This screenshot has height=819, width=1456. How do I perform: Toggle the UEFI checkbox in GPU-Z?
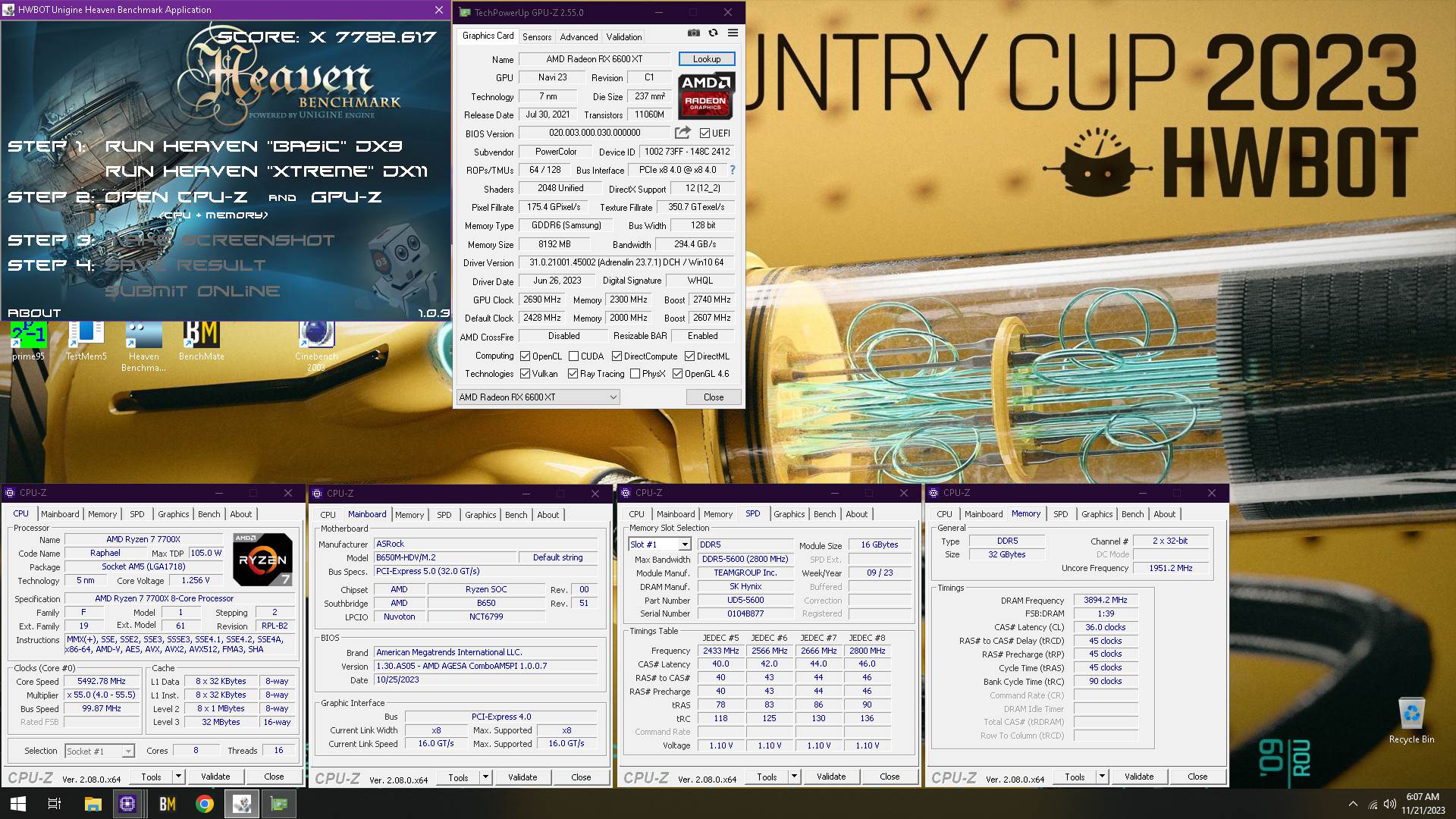click(x=704, y=133)
